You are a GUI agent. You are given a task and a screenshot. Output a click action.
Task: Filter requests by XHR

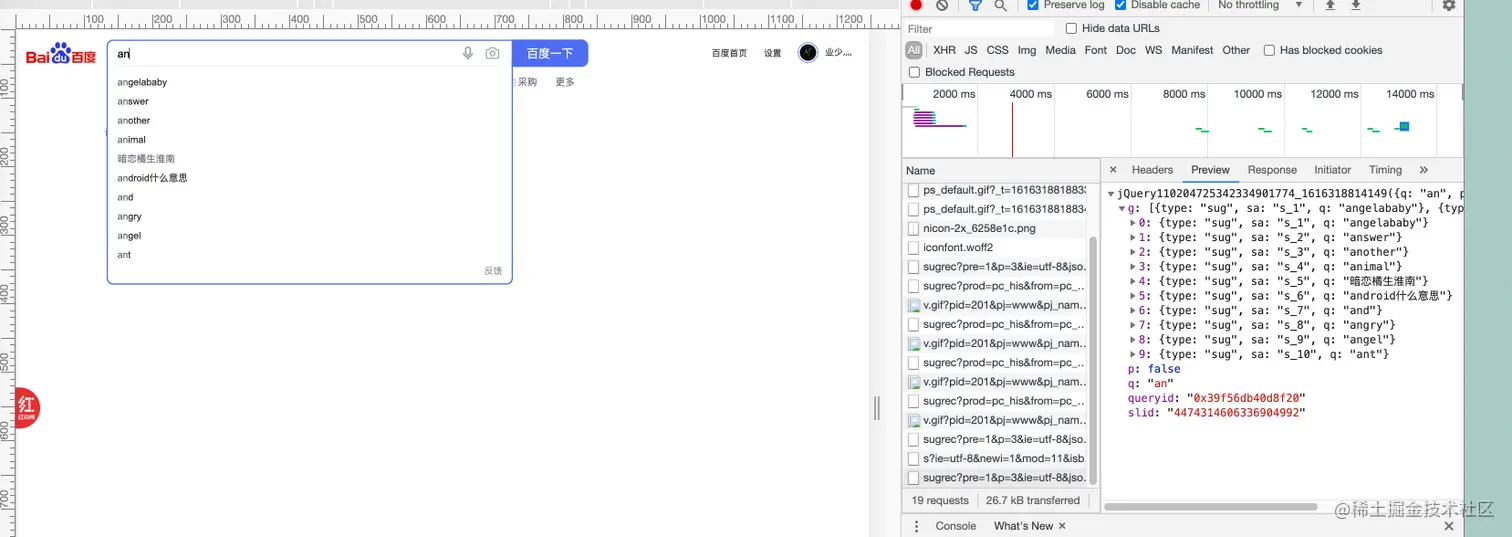pos(944,50)
